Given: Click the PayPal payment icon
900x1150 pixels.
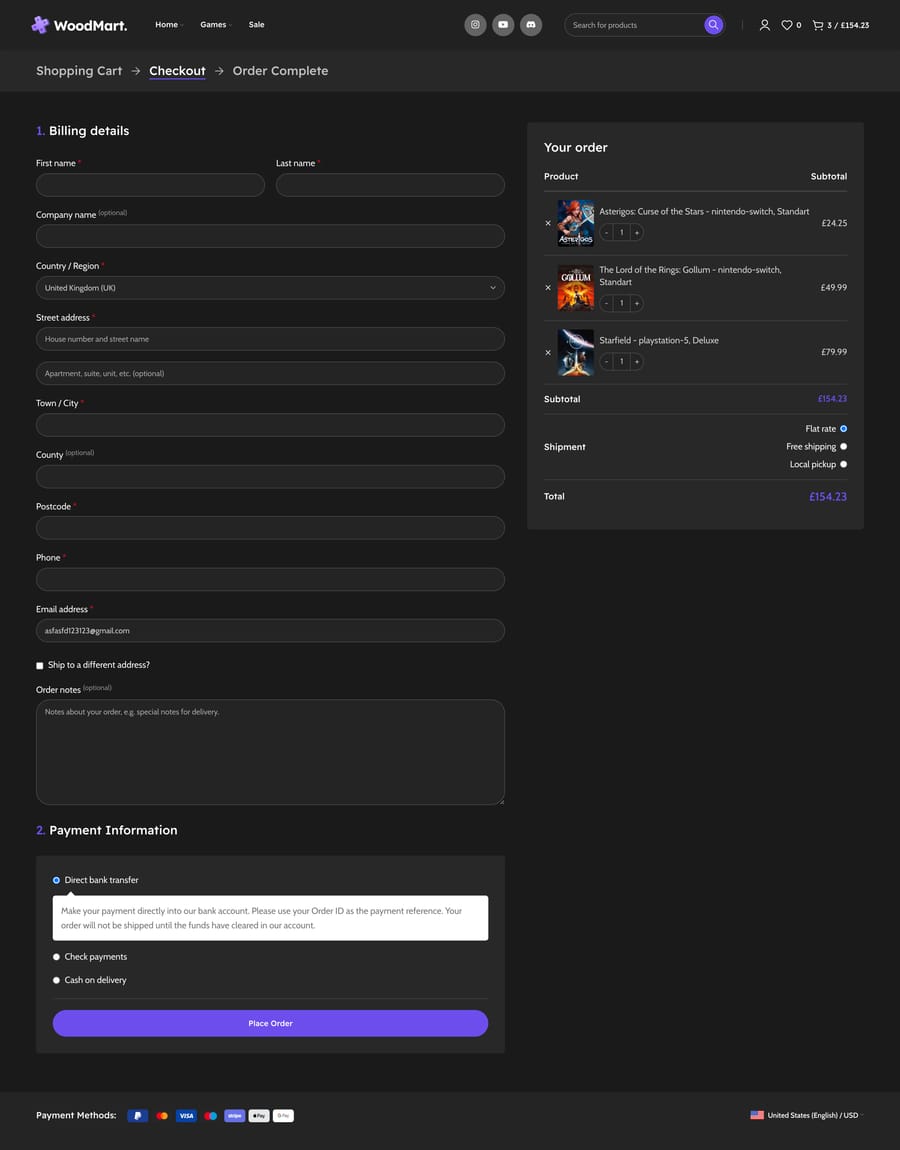Looking at the screenshot, I should pyautogui.click(x=137, y=1116).
